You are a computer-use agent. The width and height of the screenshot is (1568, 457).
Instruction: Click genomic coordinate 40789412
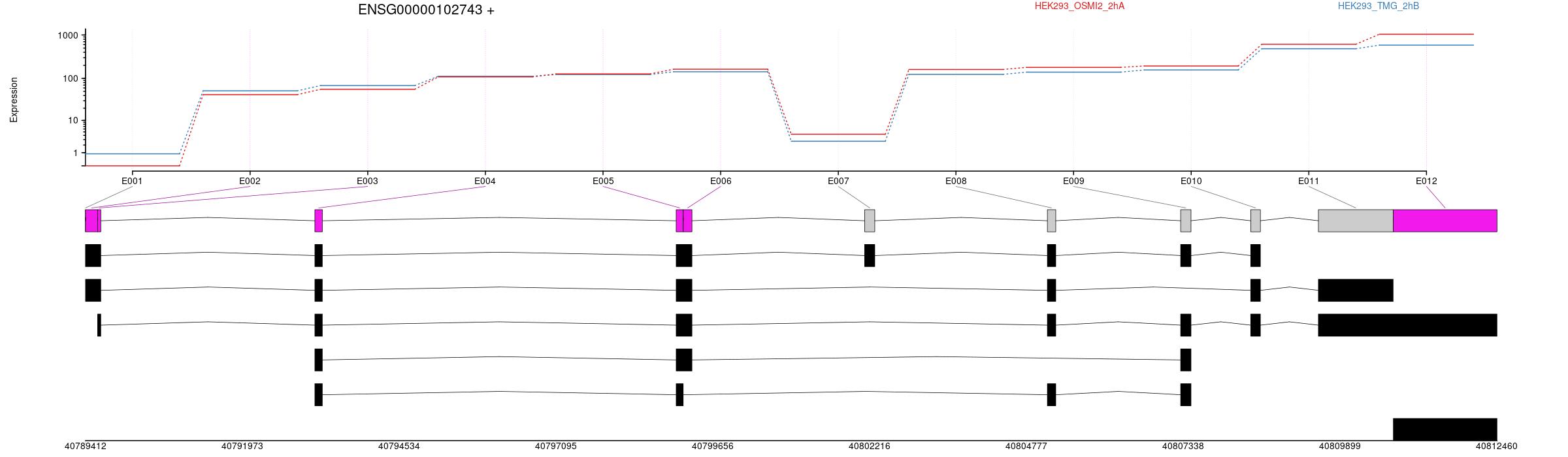click(x=86, y=447)
